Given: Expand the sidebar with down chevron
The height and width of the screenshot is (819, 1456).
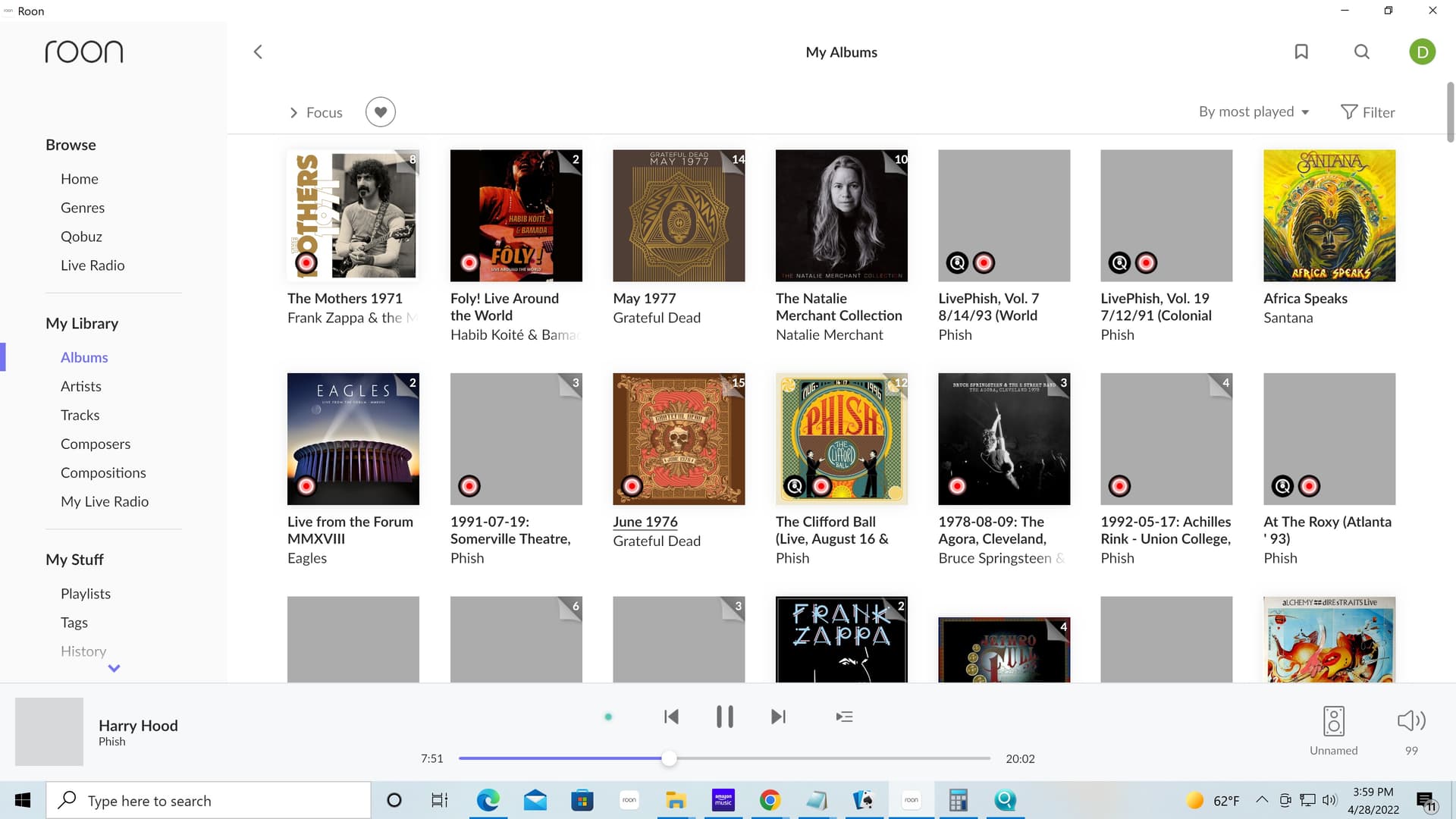Looking at the screenshot, I should [x=114, y=668].
